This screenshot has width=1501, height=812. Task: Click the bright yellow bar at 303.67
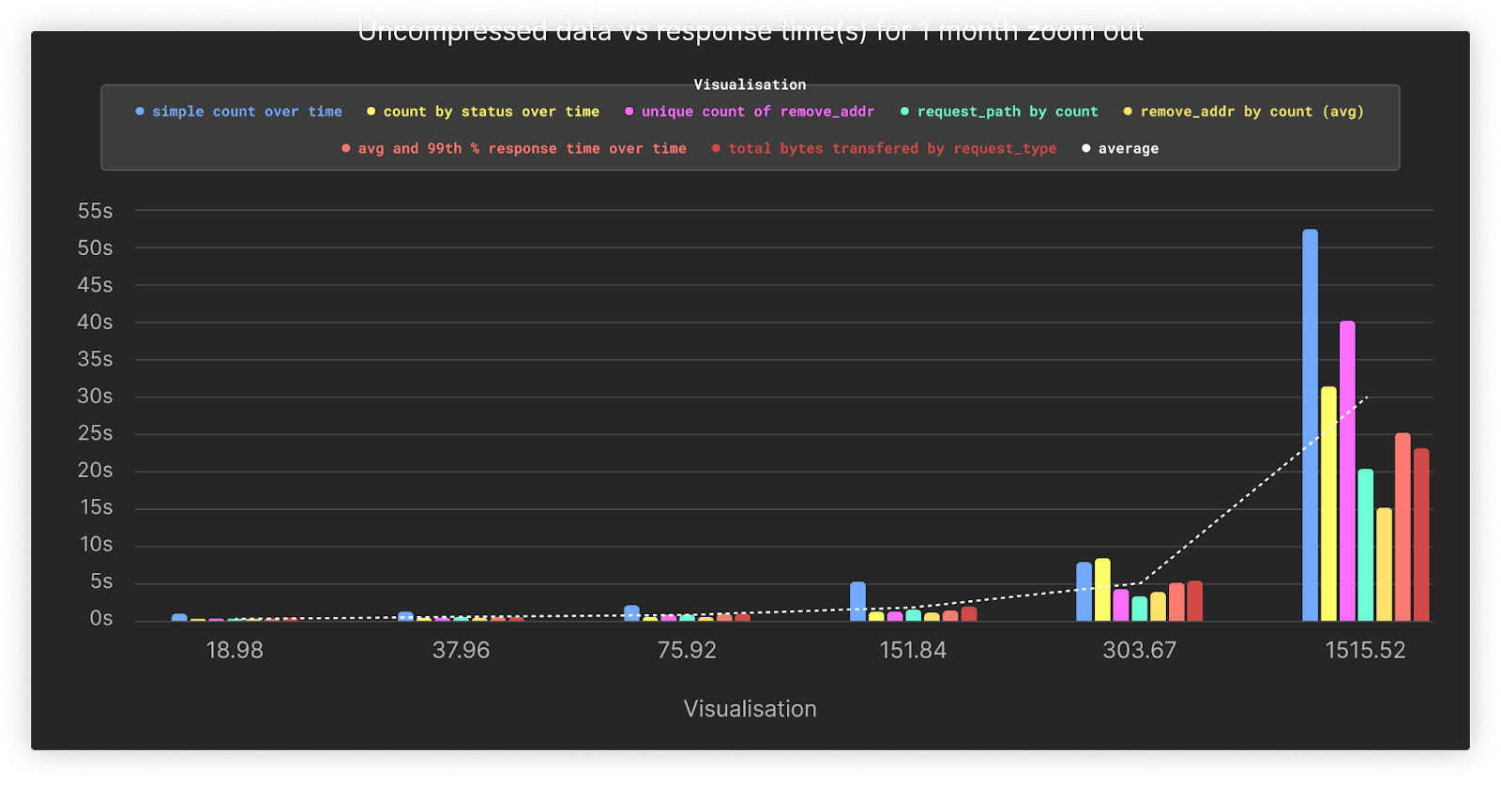click(x=1102, y=590)
